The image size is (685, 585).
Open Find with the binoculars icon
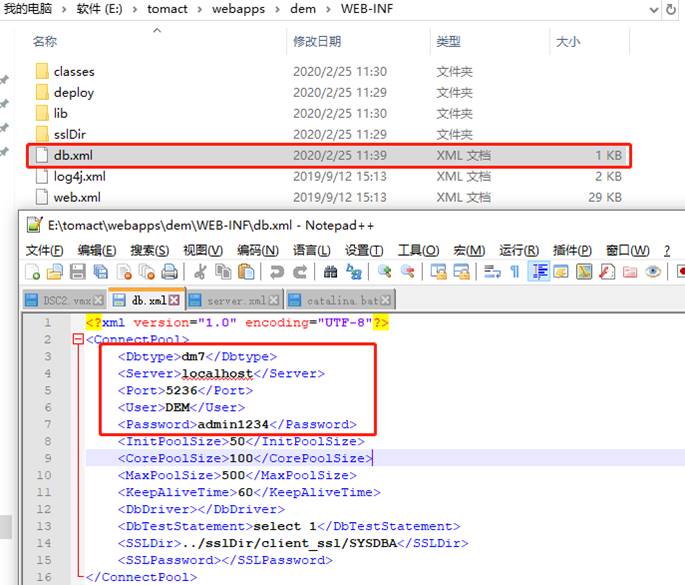click(x=330, y=272)
